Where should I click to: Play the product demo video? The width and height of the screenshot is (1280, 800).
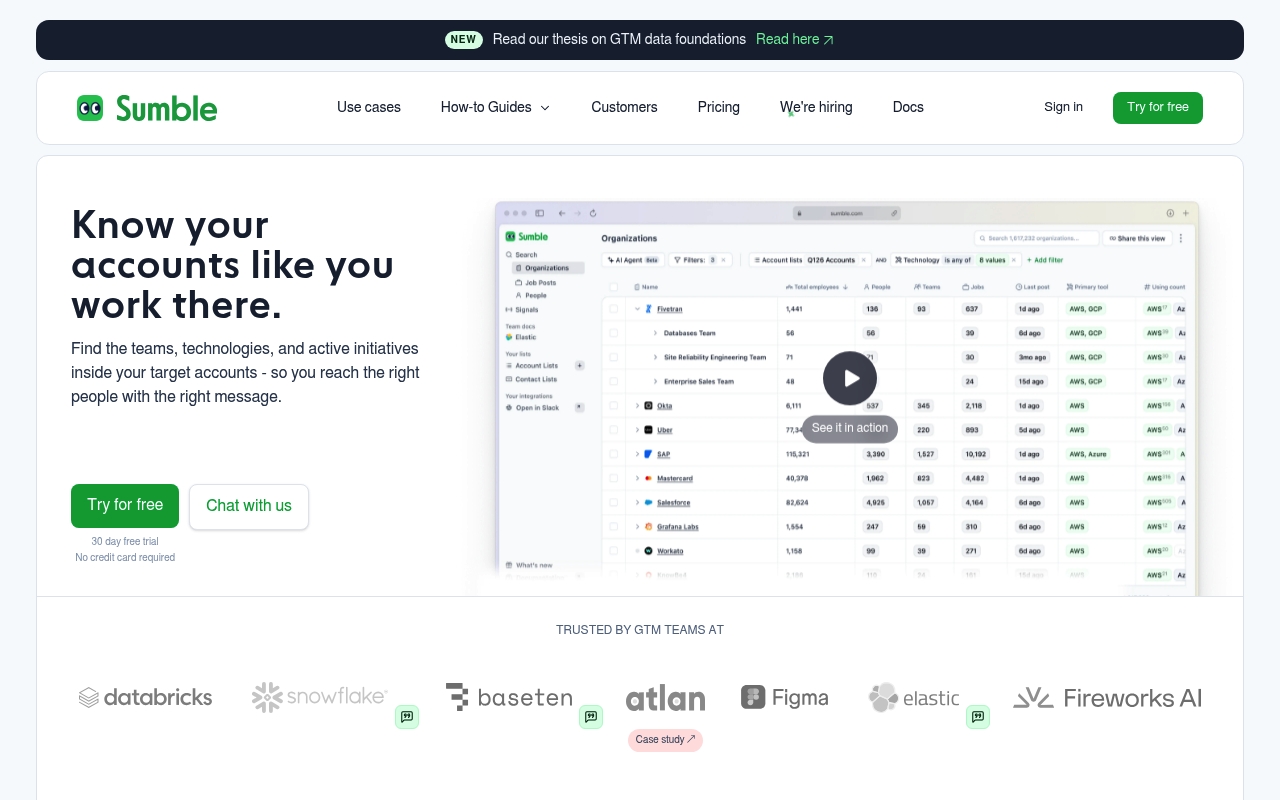click(x=850, y=378)
